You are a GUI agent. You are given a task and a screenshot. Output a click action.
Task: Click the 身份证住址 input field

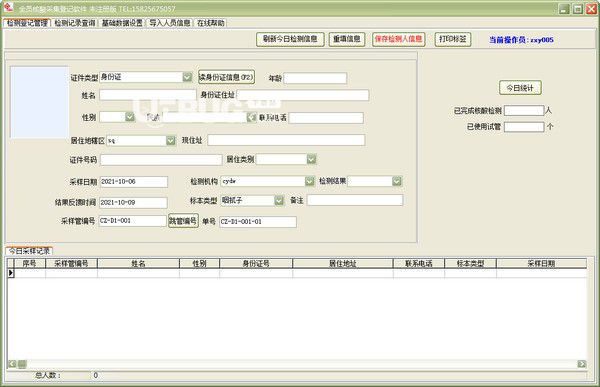(303, 95)
